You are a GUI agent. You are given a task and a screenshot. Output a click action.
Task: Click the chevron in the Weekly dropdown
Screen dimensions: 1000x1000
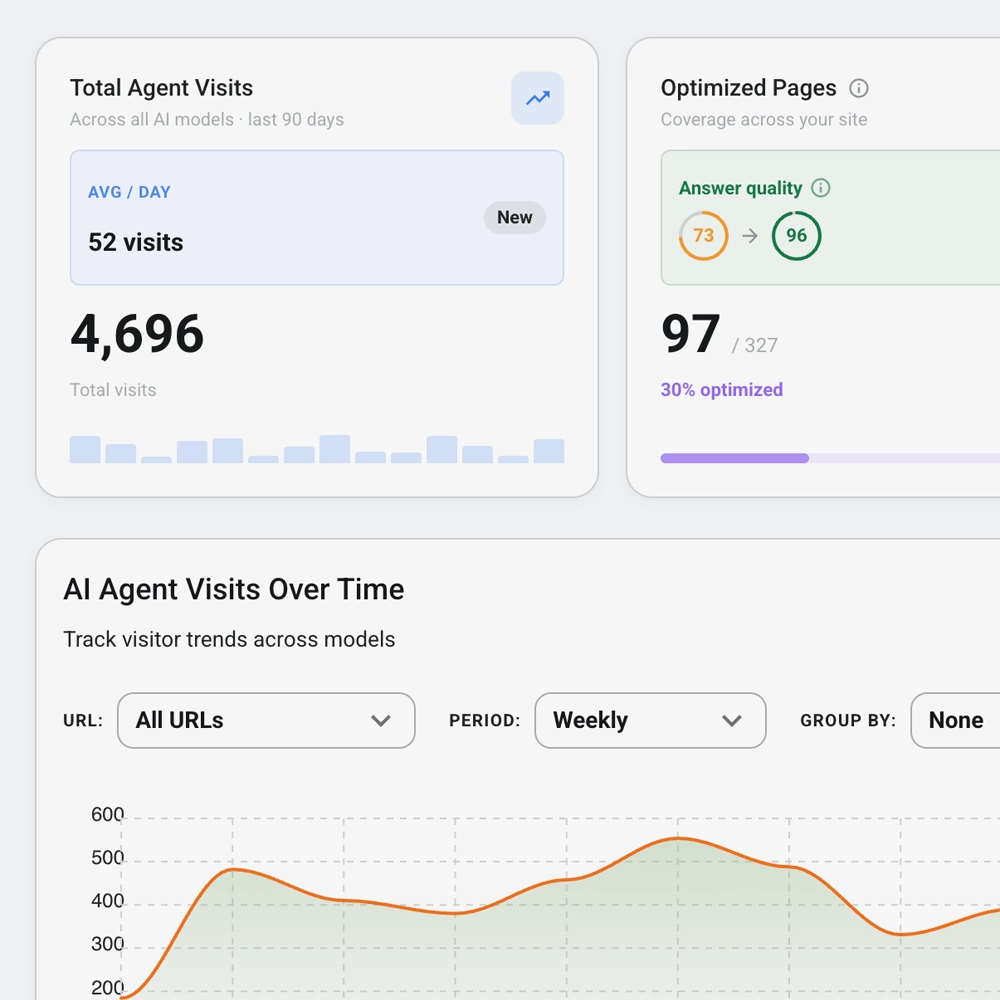point(732,721)
